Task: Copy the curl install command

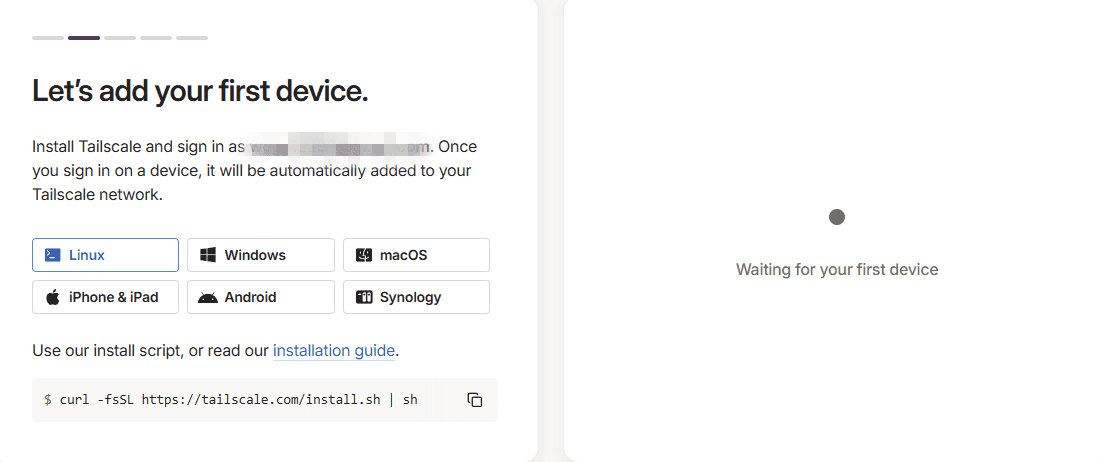Action: [475, 400]
